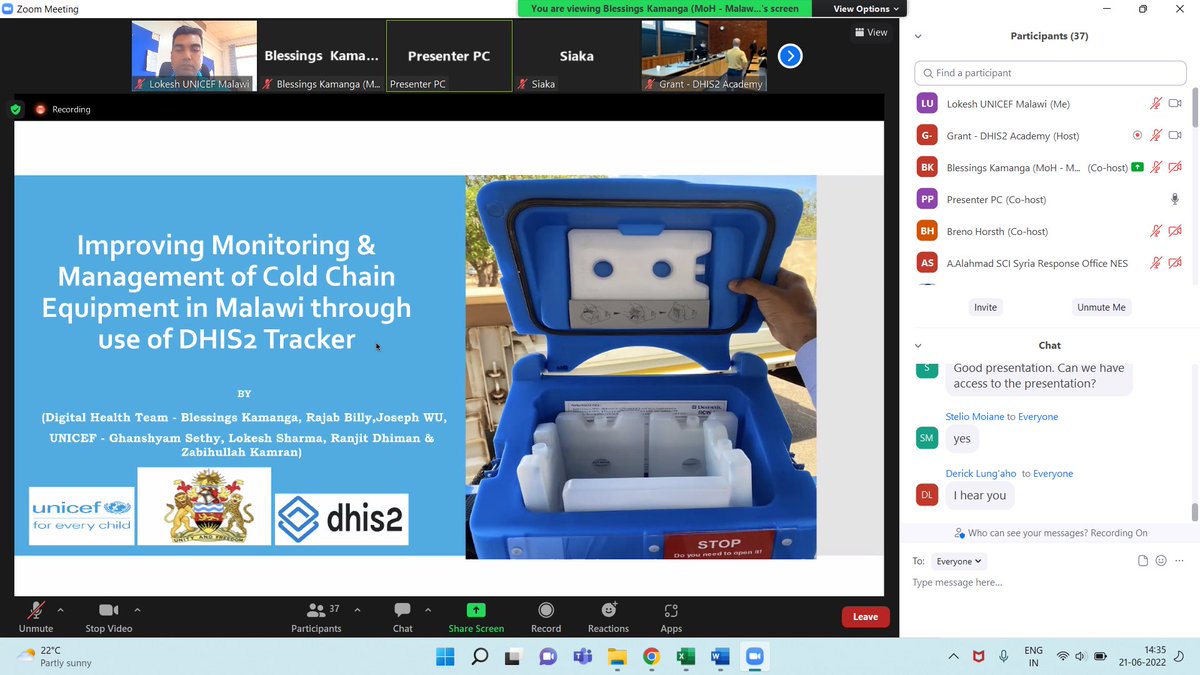Open Zoom Apps panel

pyautogui.click(x=671, y=616)
